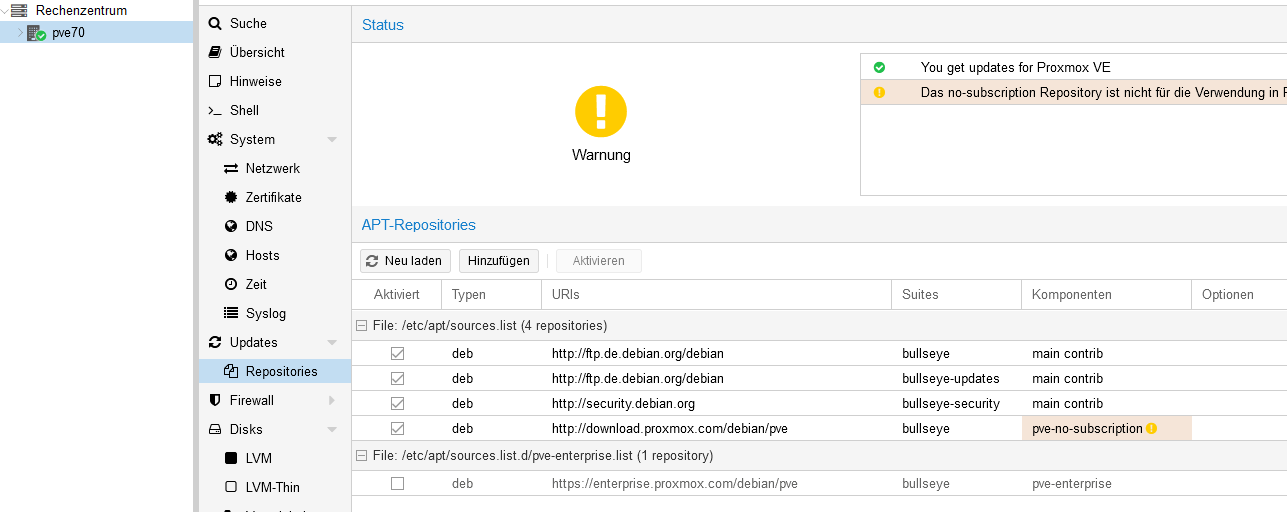Screen dimensions: 1287x512
Task: Collapse the System menu section arrow
Action: pos(332,139)
